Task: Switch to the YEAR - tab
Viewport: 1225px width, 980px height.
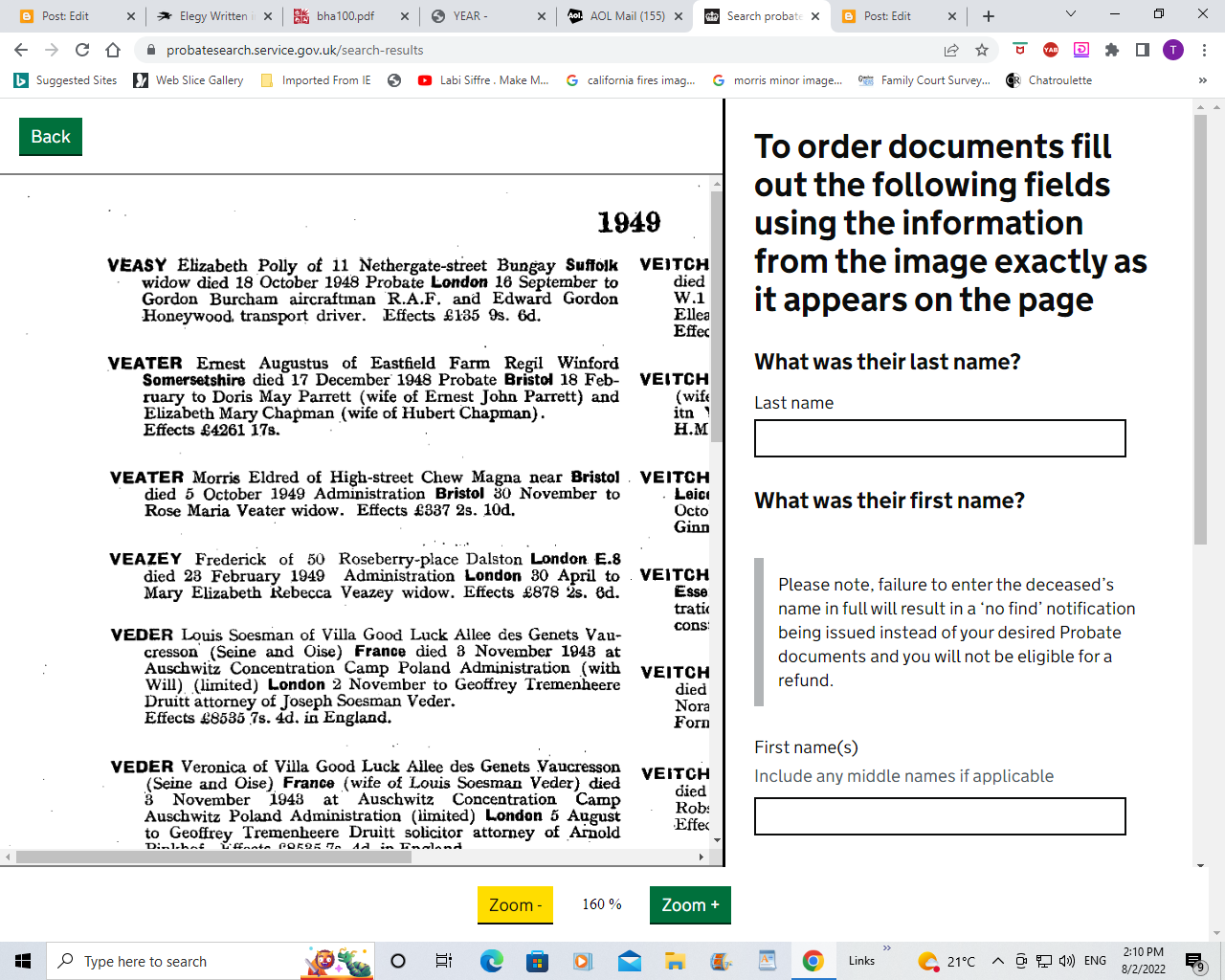Action: coord(489,16)
